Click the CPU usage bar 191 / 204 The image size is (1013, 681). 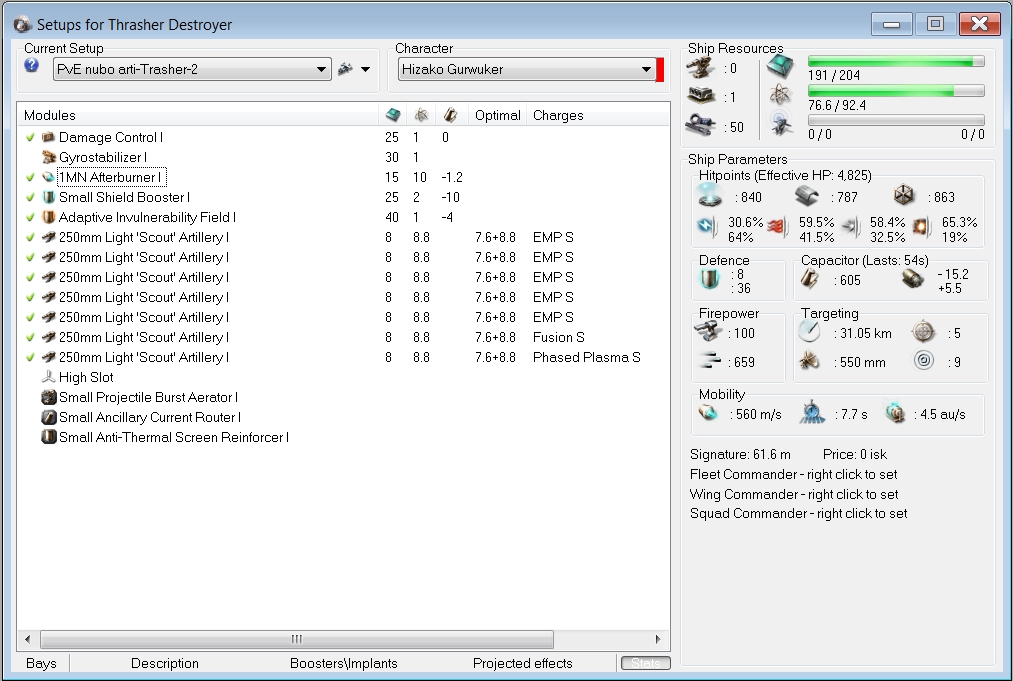[896, 61]
